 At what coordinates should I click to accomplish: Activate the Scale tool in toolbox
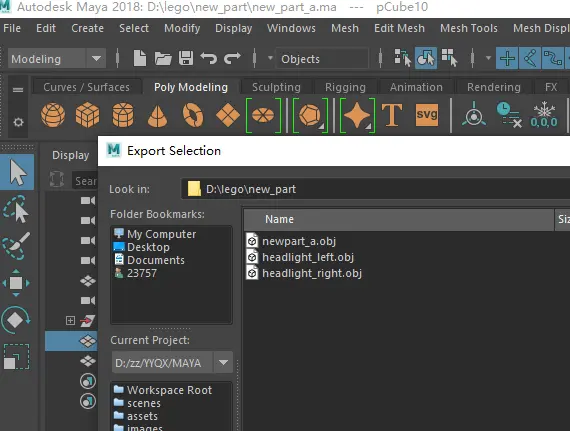(x=16, y=357)
